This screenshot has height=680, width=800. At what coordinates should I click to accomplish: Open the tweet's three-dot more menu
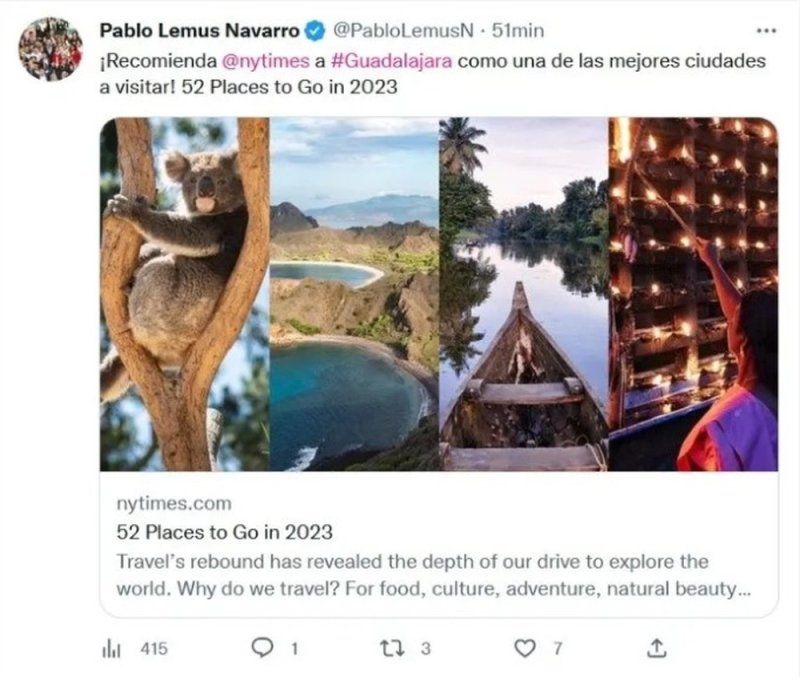765,33
